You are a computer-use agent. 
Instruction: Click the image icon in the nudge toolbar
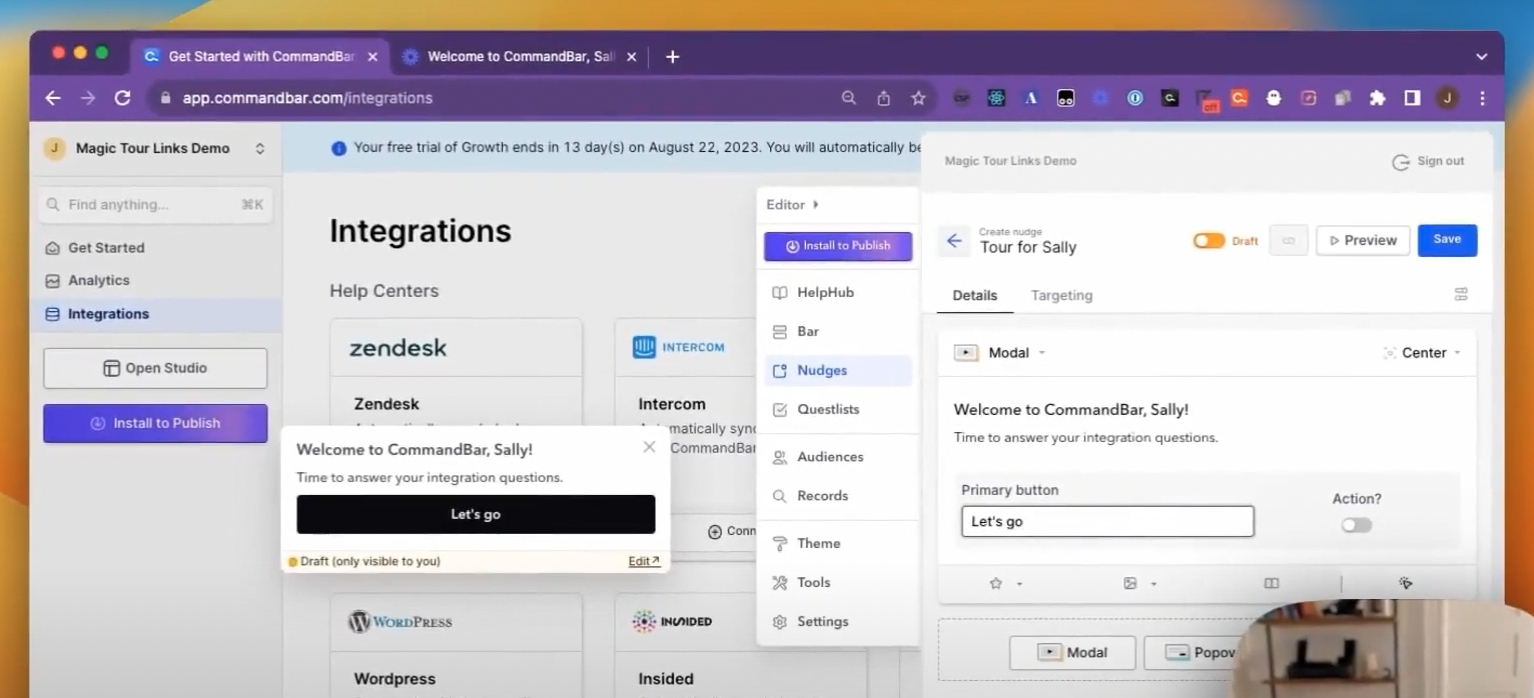tap(1130, 583)
